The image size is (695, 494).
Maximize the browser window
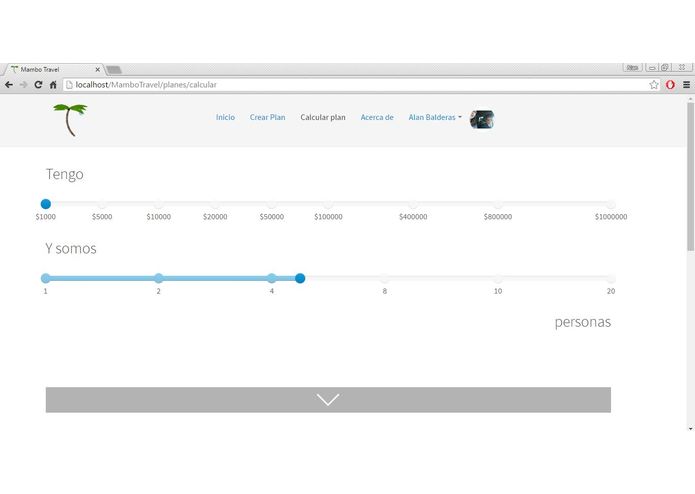[664, 68]
